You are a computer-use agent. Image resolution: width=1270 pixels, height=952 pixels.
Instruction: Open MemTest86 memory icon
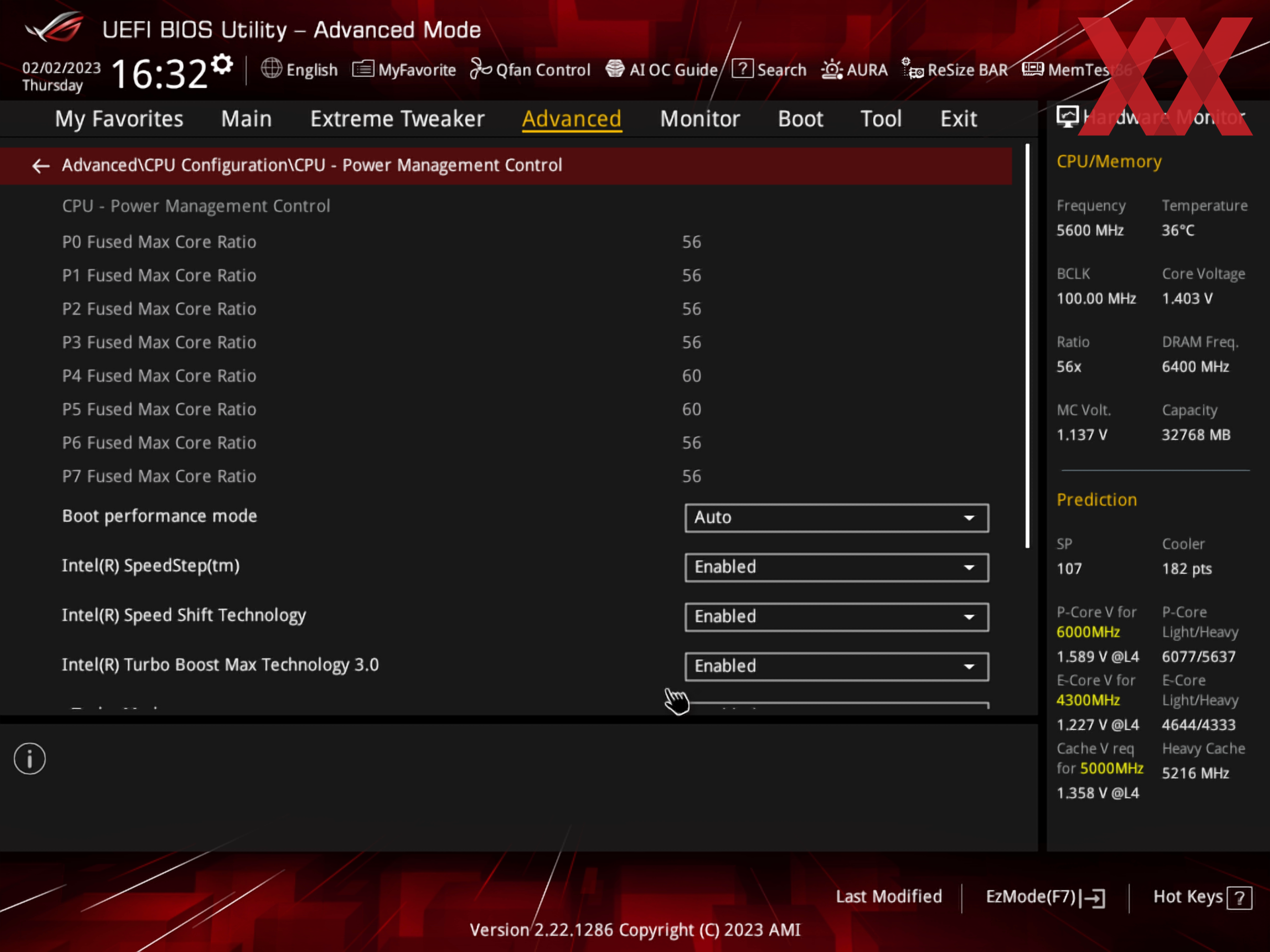point(1033,69)
